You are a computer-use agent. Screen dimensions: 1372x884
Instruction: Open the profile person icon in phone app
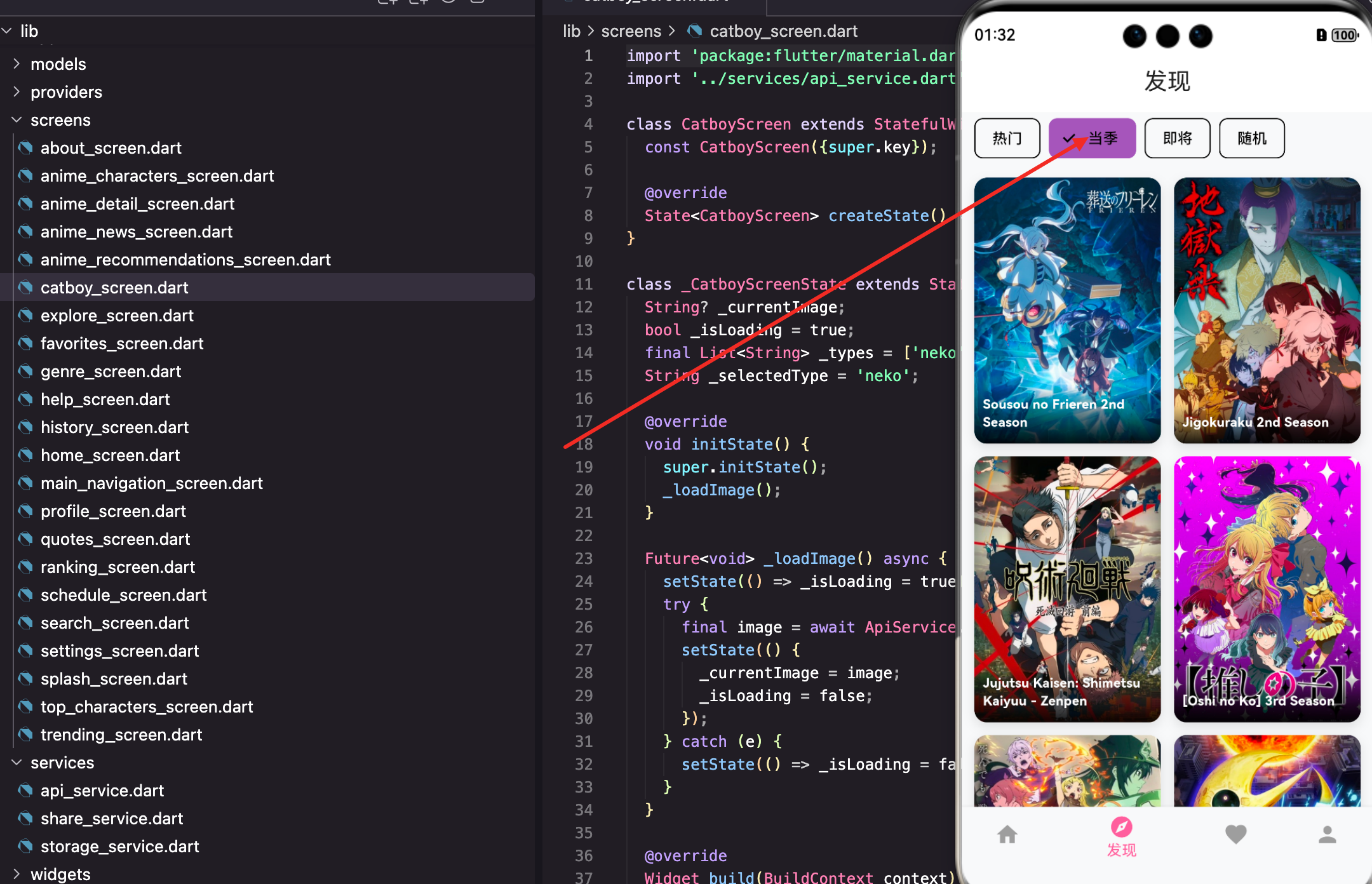pos(1327,834)
